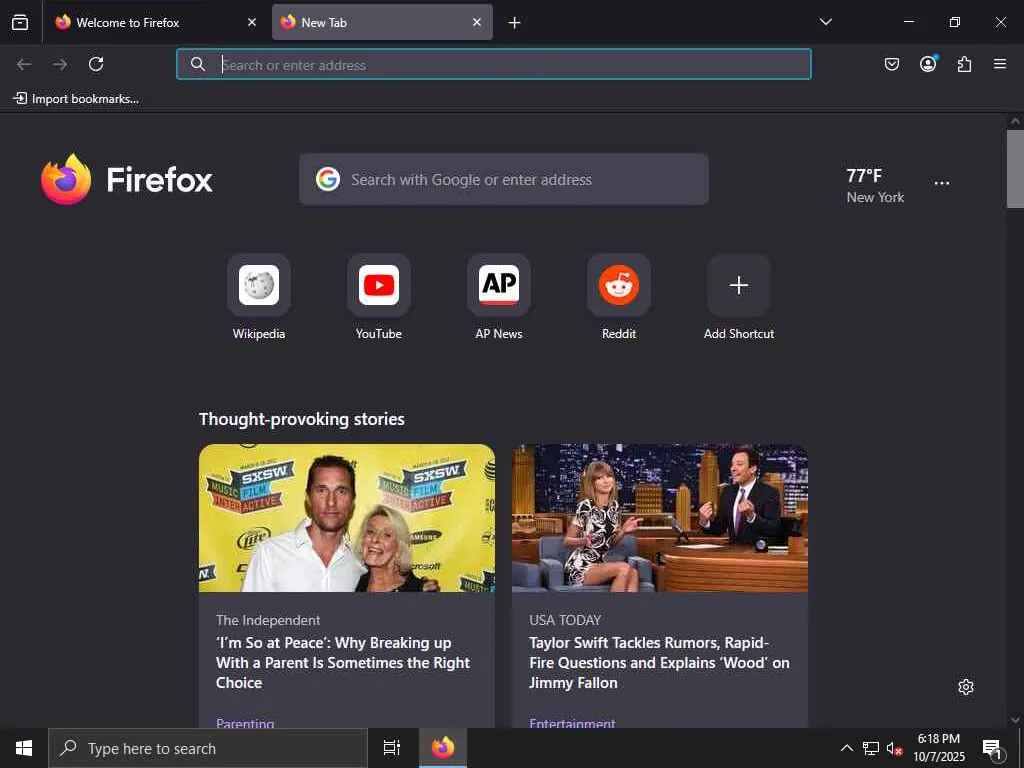Image resolution: width=1024 pixels, height=768 pixels.
Task: Click the Add Shortcut tile
Action: pyautogui.click(x=739, y=298)
